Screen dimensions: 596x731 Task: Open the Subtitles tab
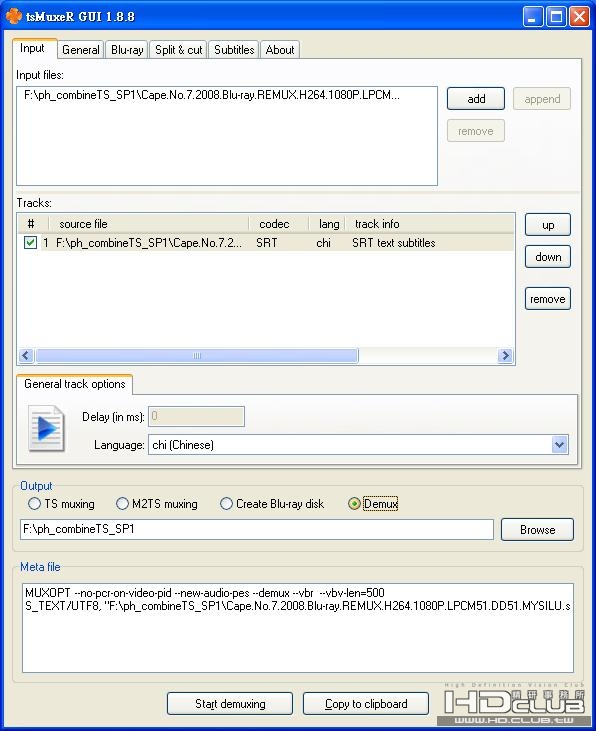pos(234,49)
